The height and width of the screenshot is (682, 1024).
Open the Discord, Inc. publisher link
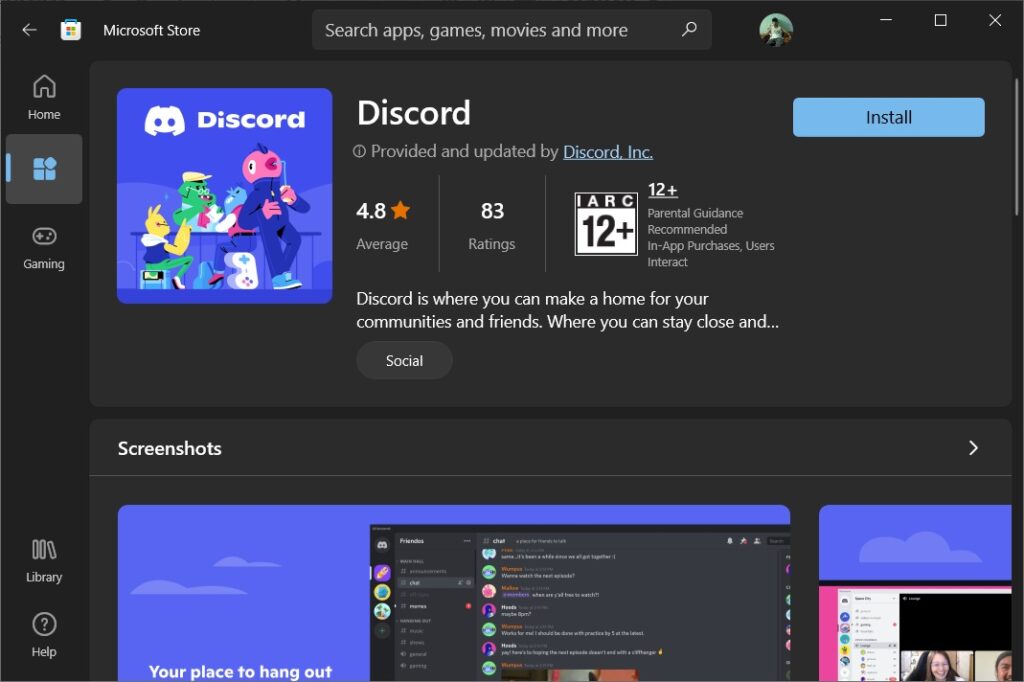point(608,152)
